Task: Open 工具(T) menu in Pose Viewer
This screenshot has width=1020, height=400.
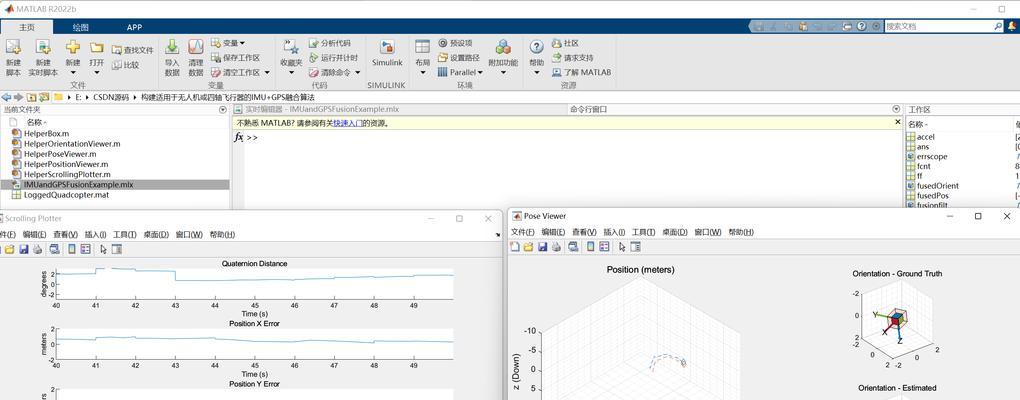Action: click(x=643, y=232)
